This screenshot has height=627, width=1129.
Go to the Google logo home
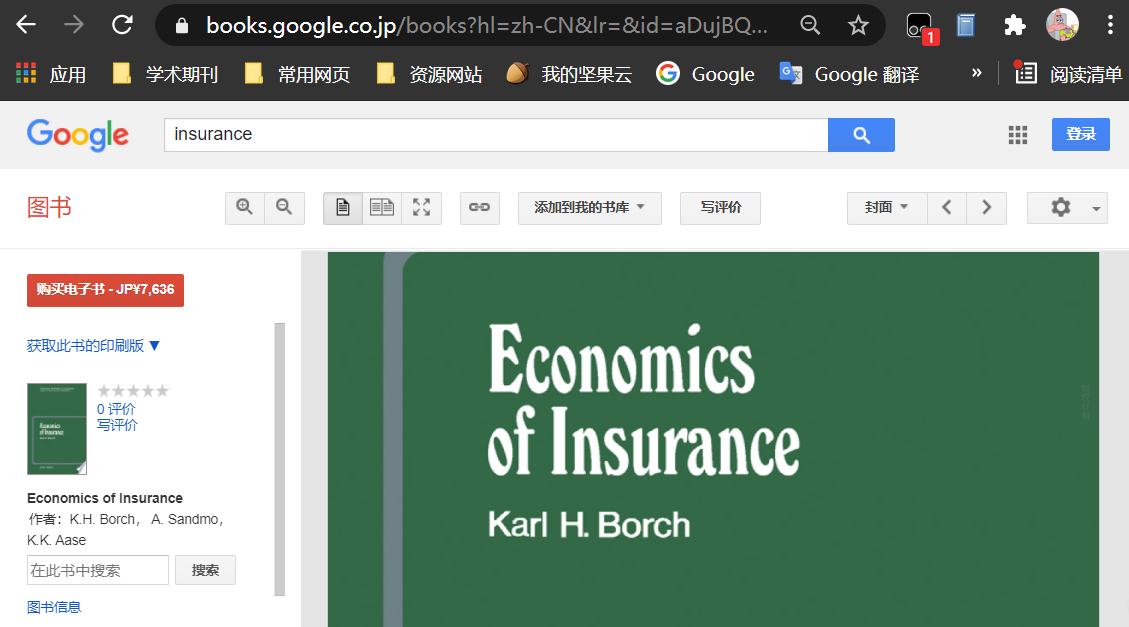78,135
